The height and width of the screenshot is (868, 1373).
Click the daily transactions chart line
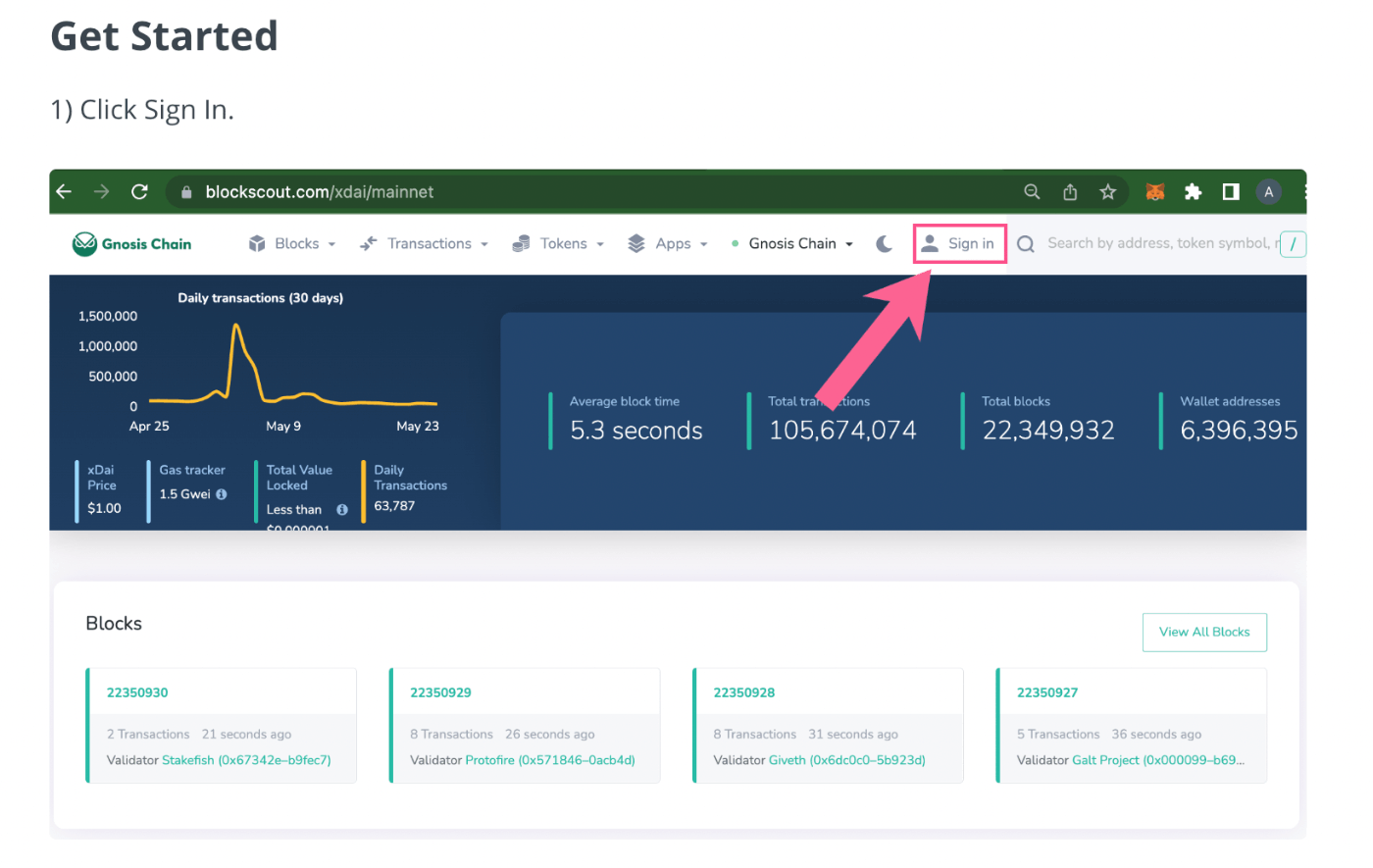click(292, 365)
